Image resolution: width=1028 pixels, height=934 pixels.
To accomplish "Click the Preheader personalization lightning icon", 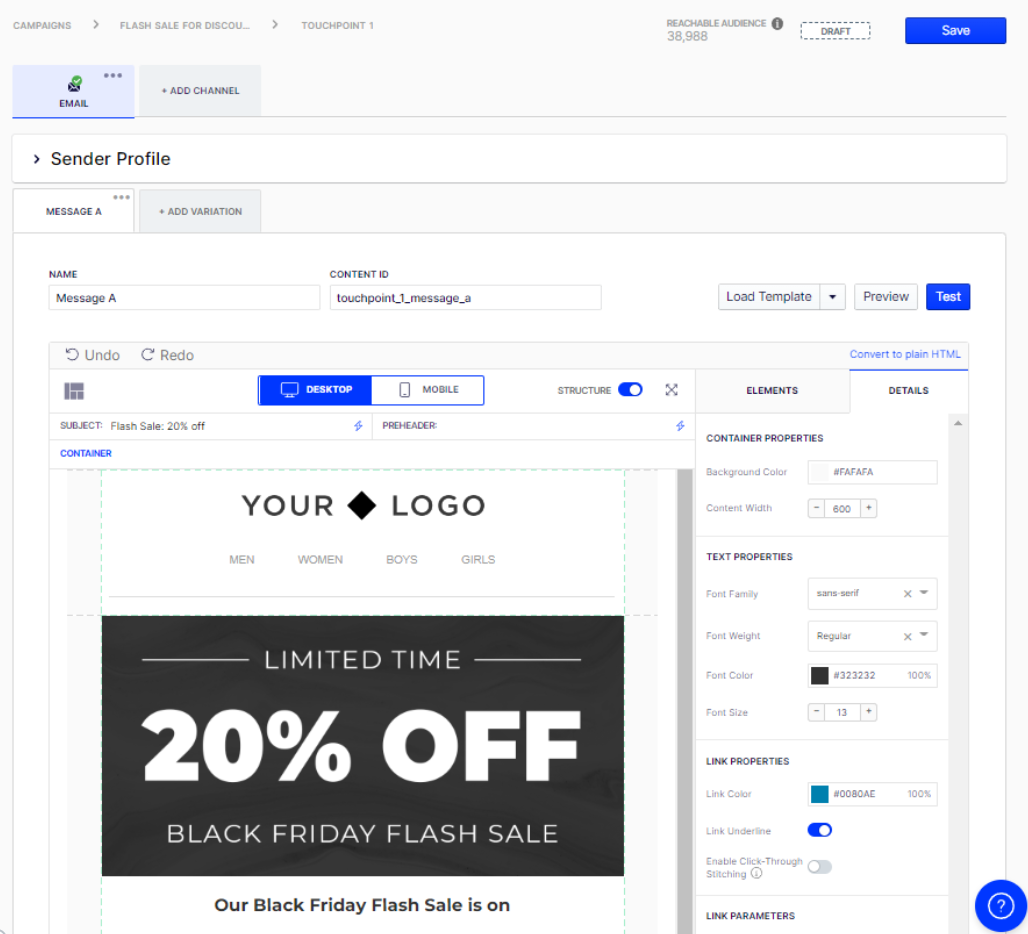I will pos(680,426).
